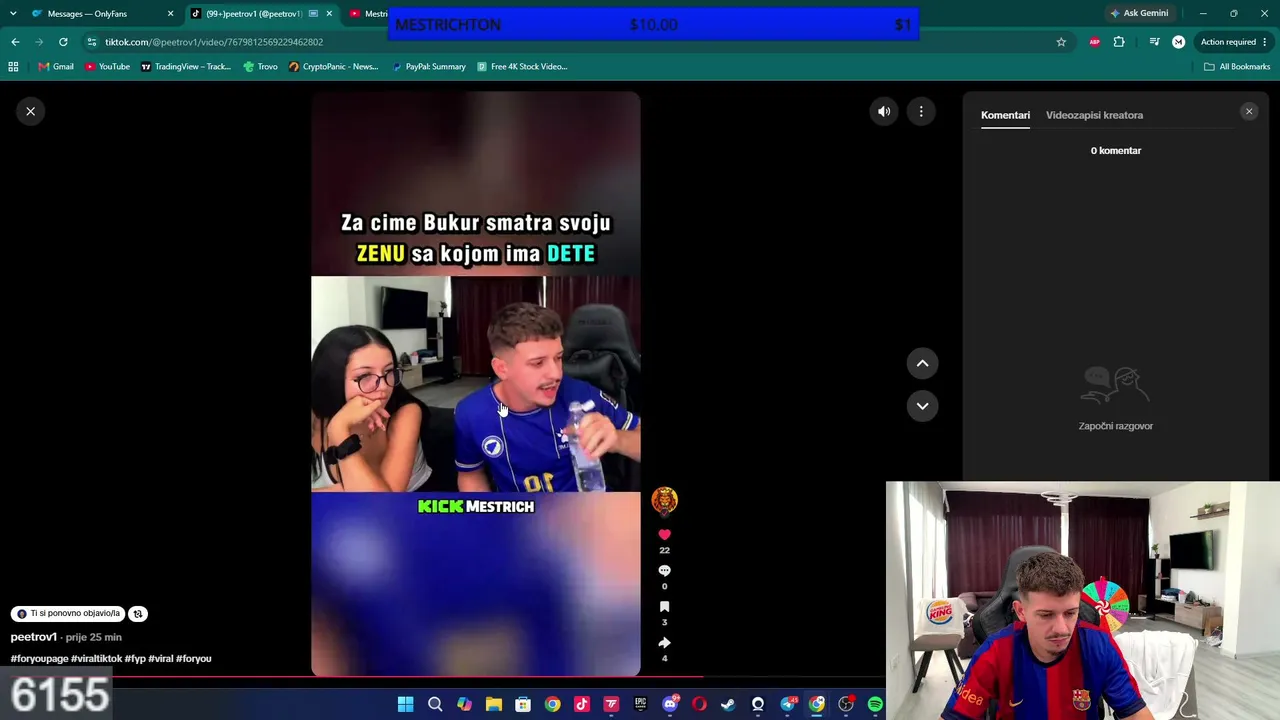Open Steam from the taskbar

(728, 704)
